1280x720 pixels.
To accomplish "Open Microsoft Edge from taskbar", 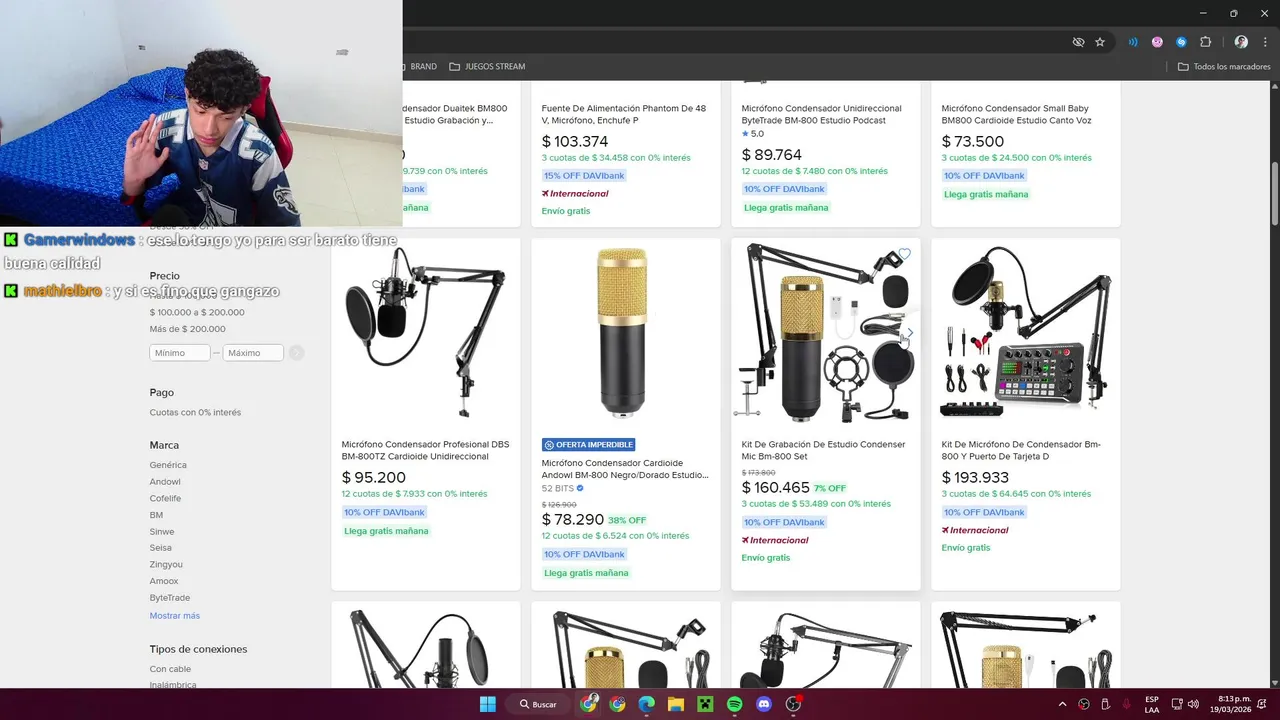I will tap(646, 704).
